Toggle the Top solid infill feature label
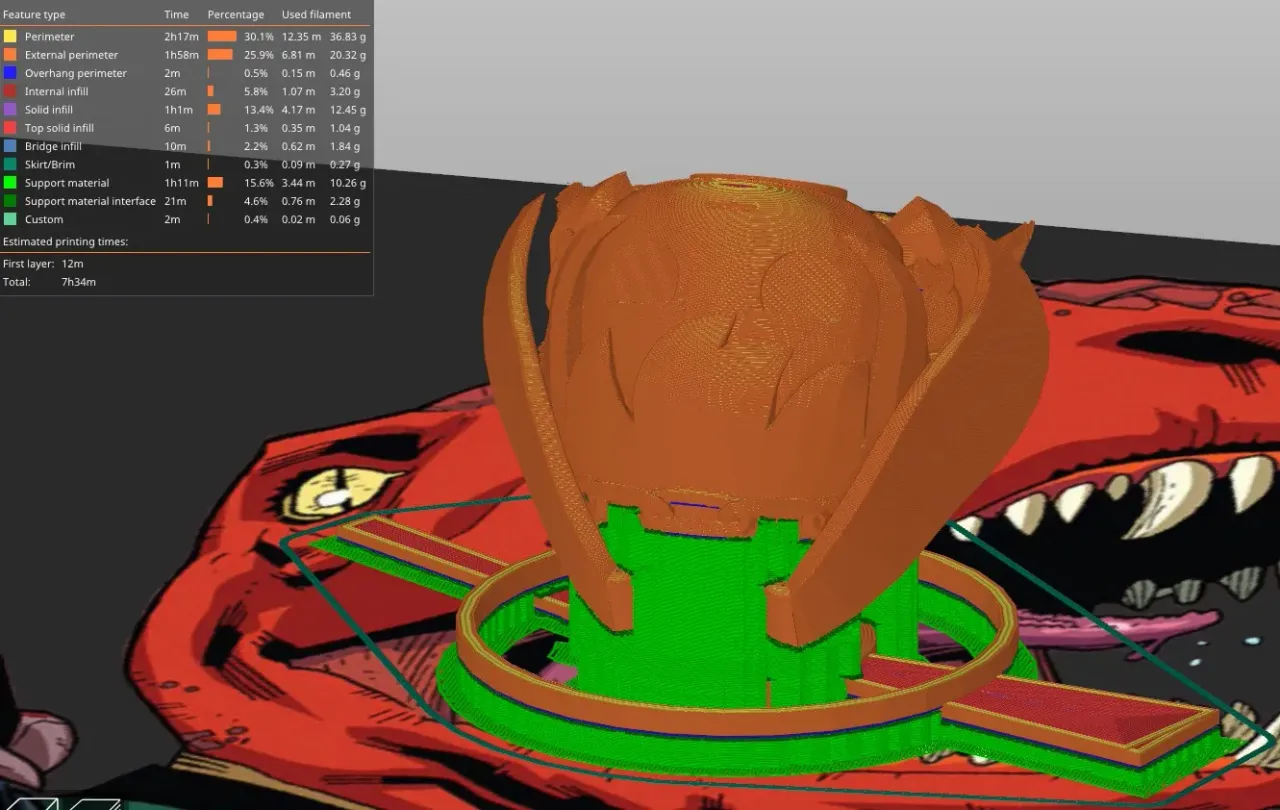The image size is (1280, 810). point(59,128)
